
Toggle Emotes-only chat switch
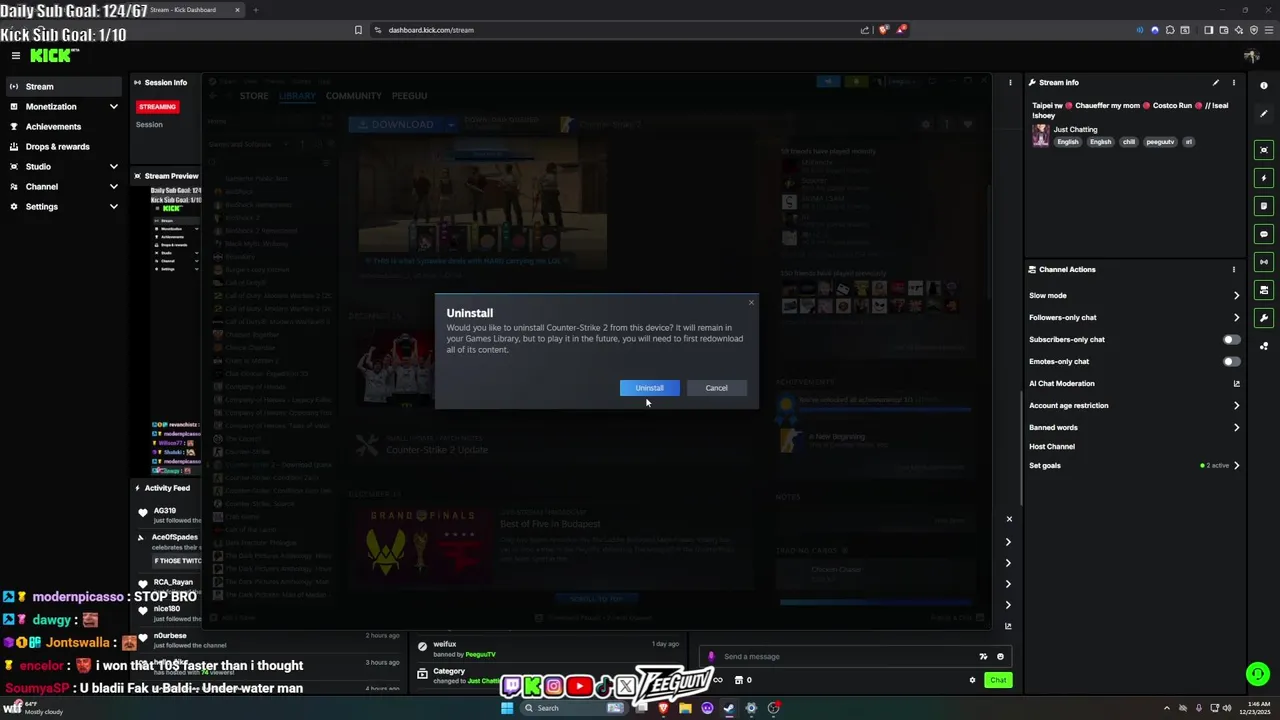1231,362
